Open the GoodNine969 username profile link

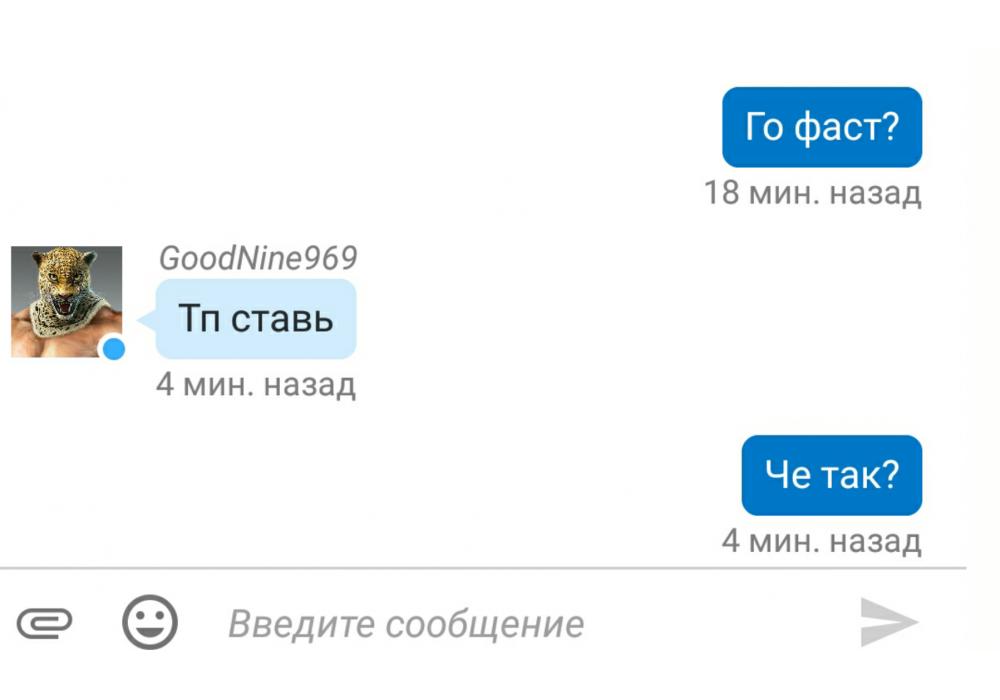tap(257, 258)
